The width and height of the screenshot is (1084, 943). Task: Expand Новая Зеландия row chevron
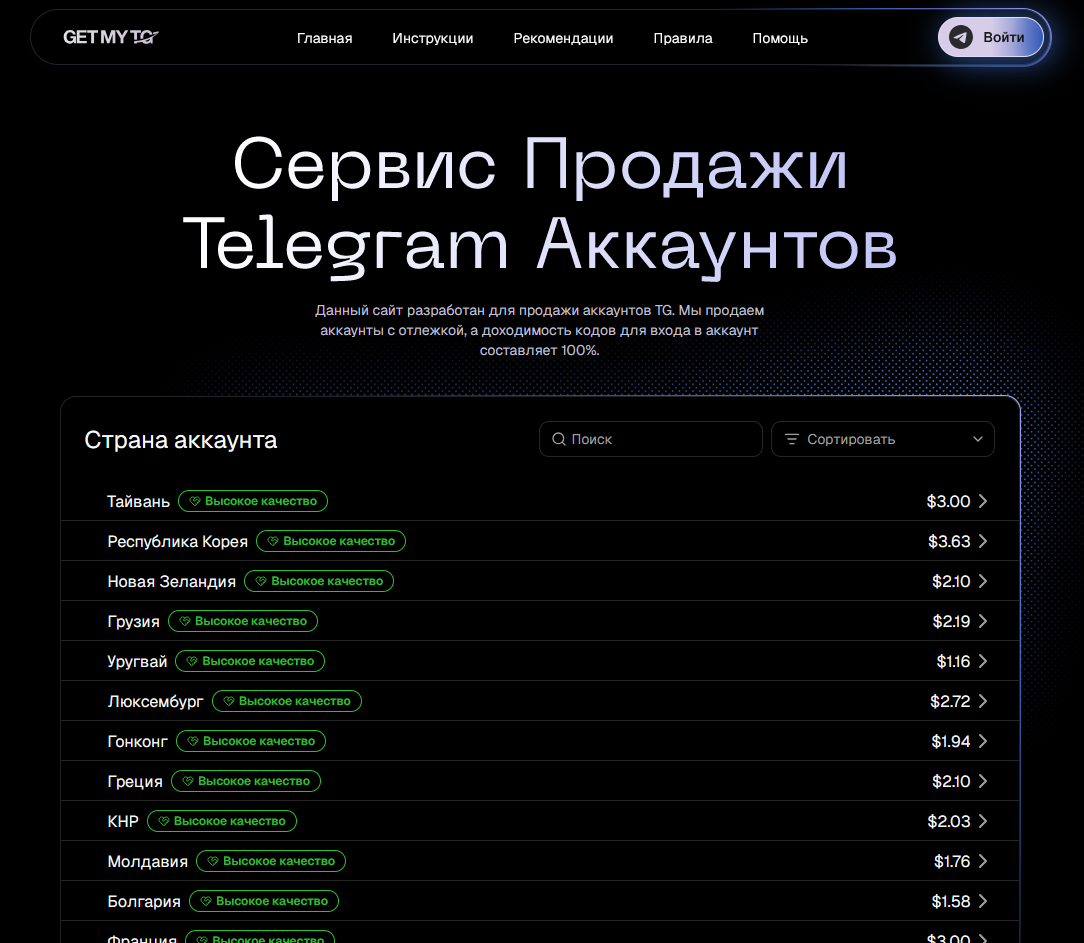click(x=983, y=581)
